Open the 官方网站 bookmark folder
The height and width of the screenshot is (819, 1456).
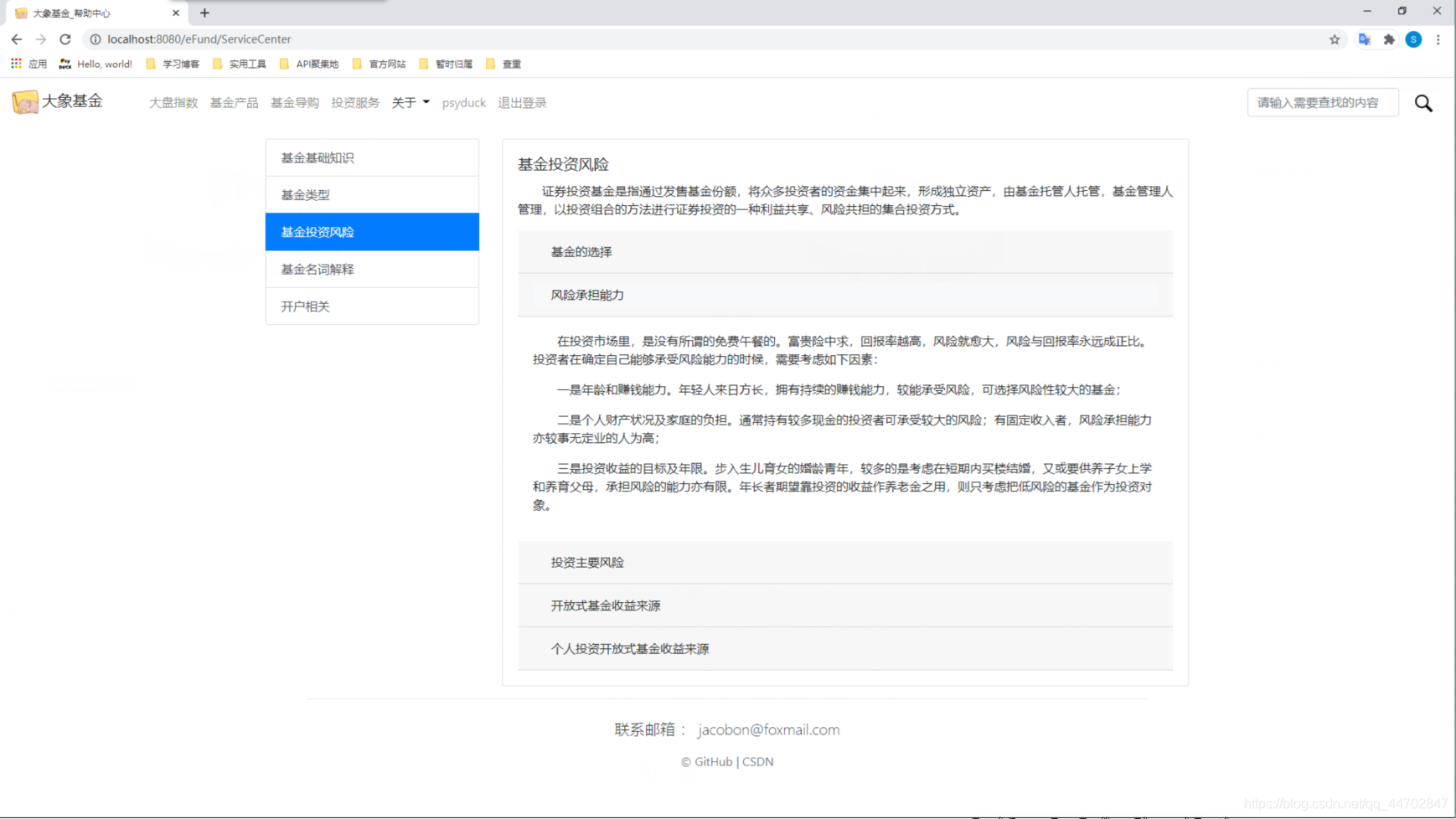[x=379, y=64]
